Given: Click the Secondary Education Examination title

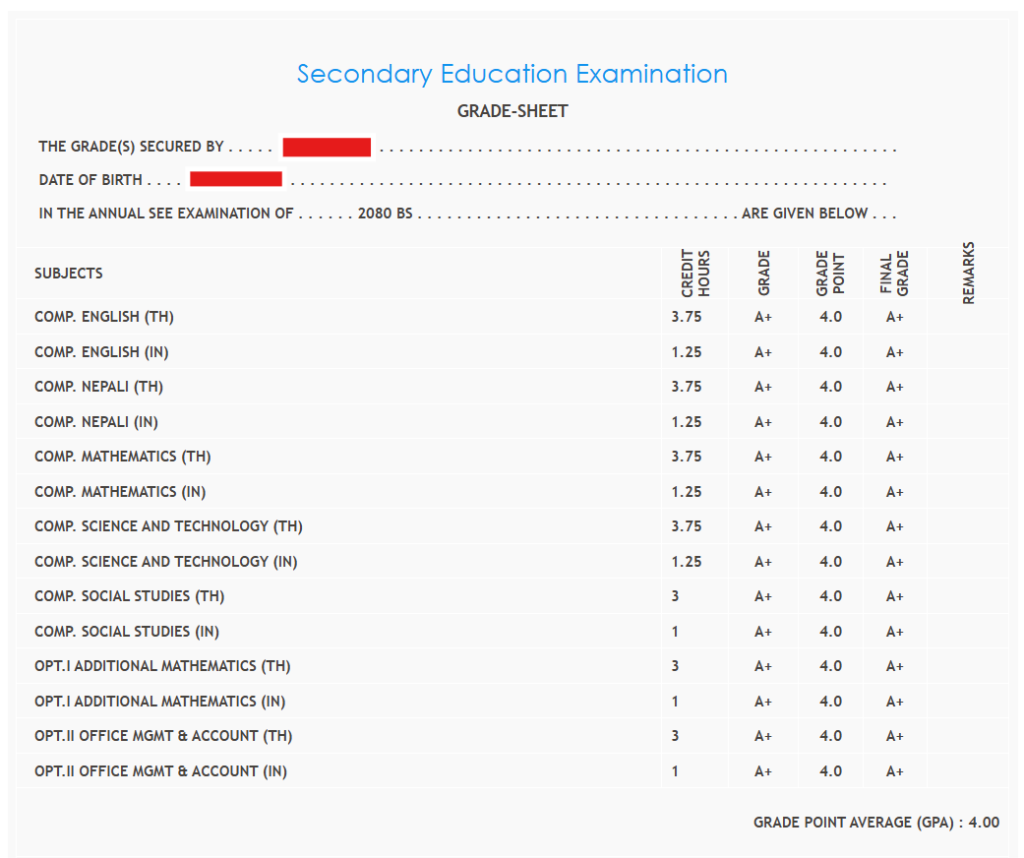Looking at the screenshot, I should (x=512, y=74).
